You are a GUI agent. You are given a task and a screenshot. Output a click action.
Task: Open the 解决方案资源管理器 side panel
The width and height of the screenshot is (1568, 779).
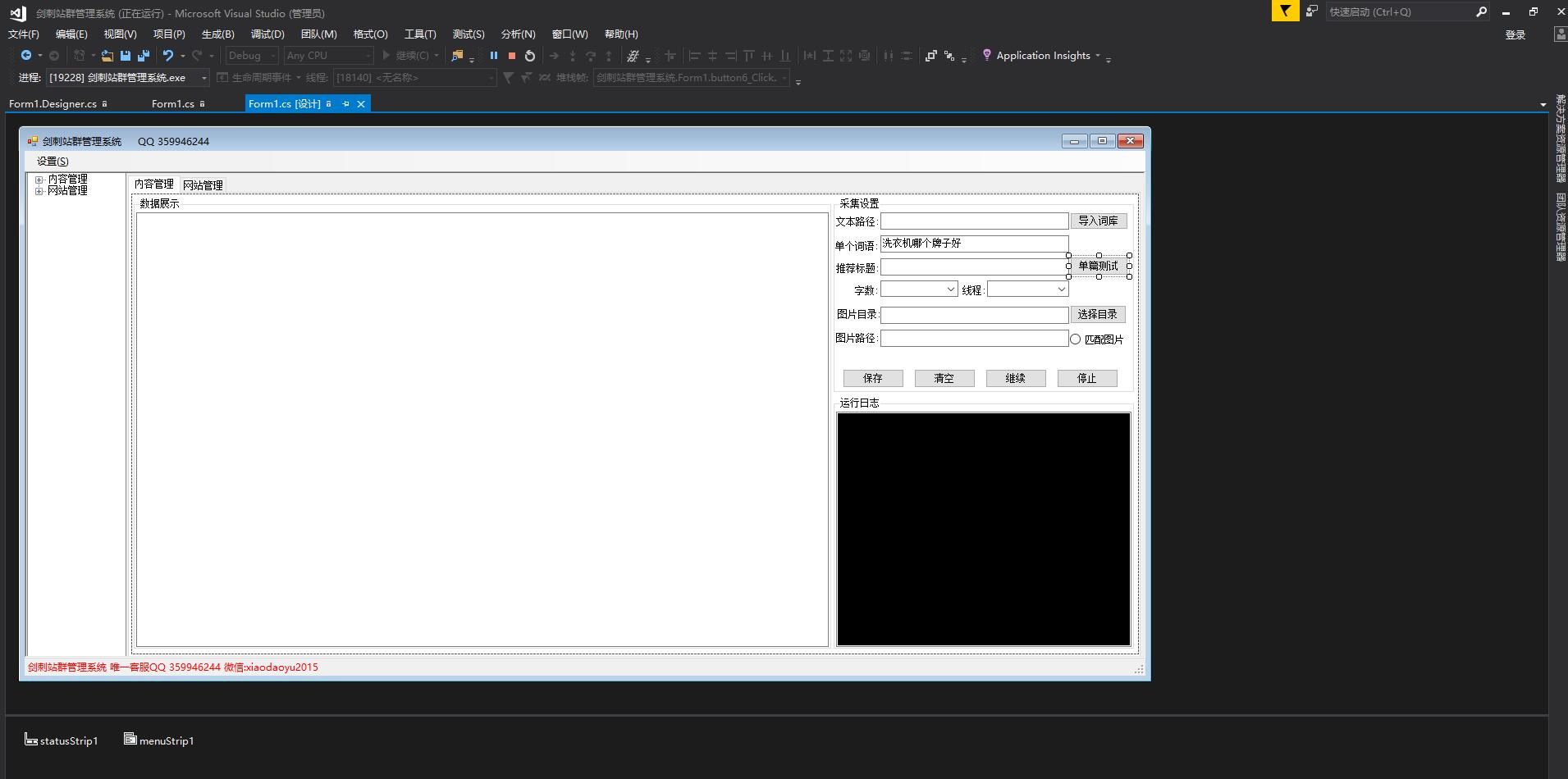click(x=1560, y=139)
